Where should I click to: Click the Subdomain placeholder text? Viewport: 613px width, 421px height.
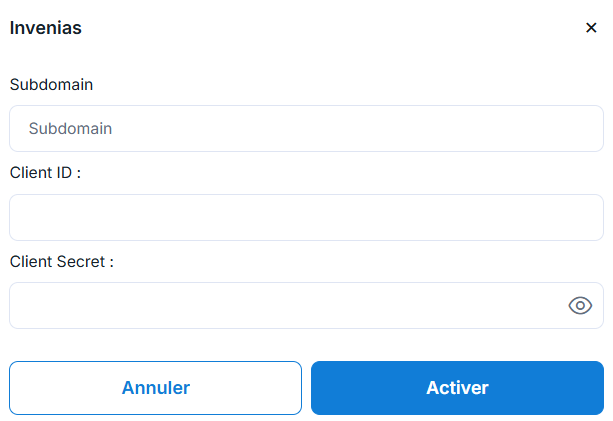pos(70,129)
